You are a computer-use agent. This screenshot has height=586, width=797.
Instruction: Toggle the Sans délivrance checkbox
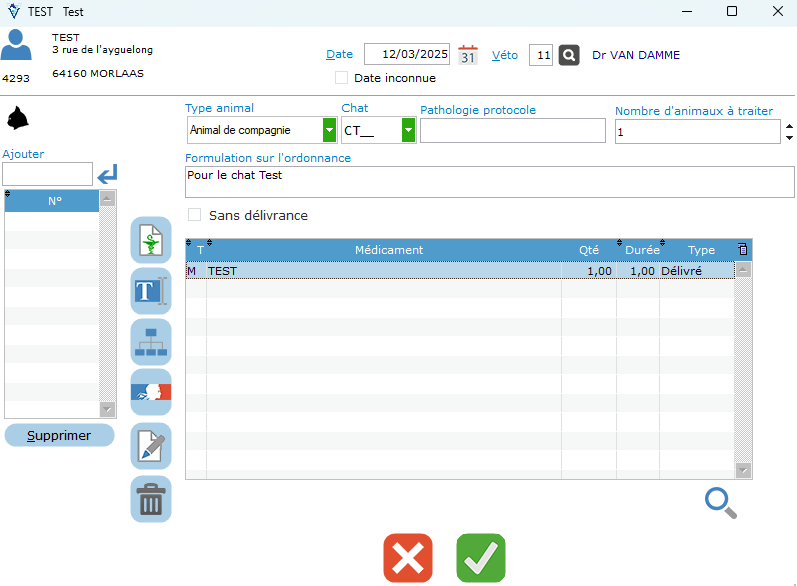click(x=194, y=214)
